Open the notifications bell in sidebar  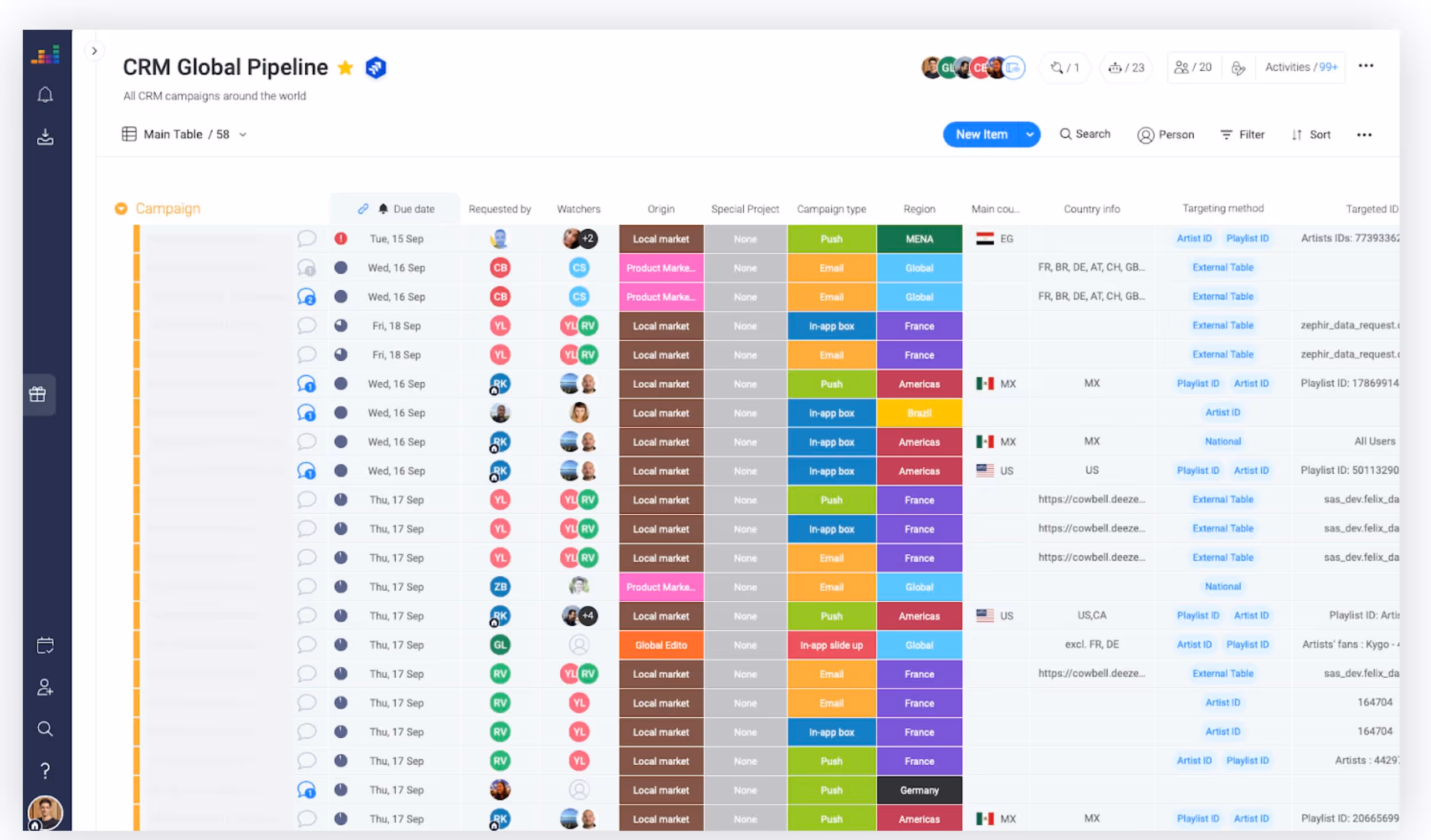(45, 95)
